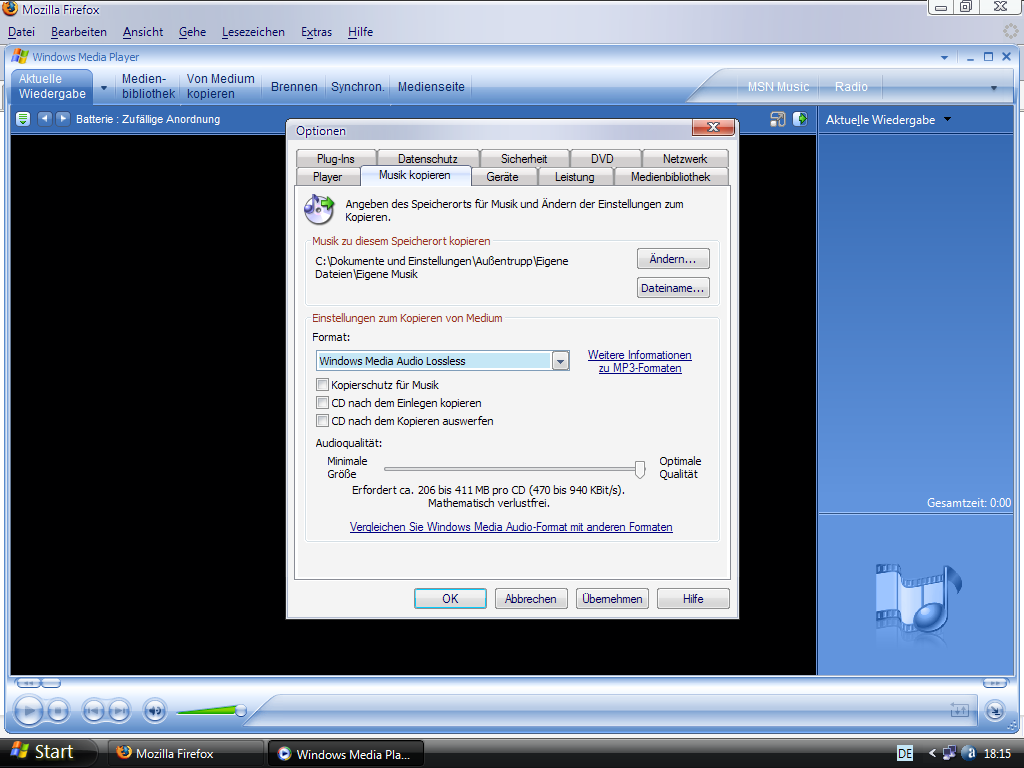Open the Netzwerk tab

click(685, 159)
